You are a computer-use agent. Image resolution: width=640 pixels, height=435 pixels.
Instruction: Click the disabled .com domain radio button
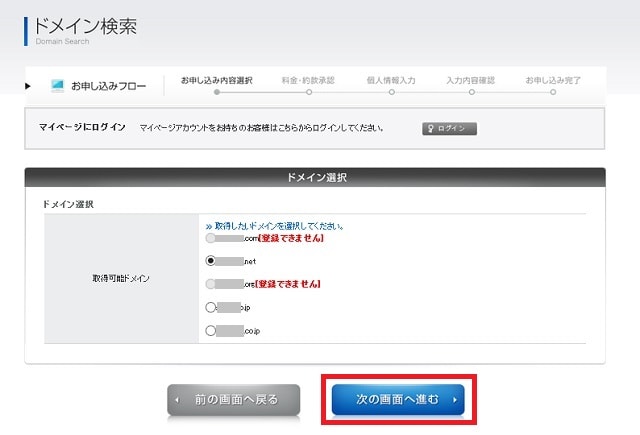click(210, 238)
